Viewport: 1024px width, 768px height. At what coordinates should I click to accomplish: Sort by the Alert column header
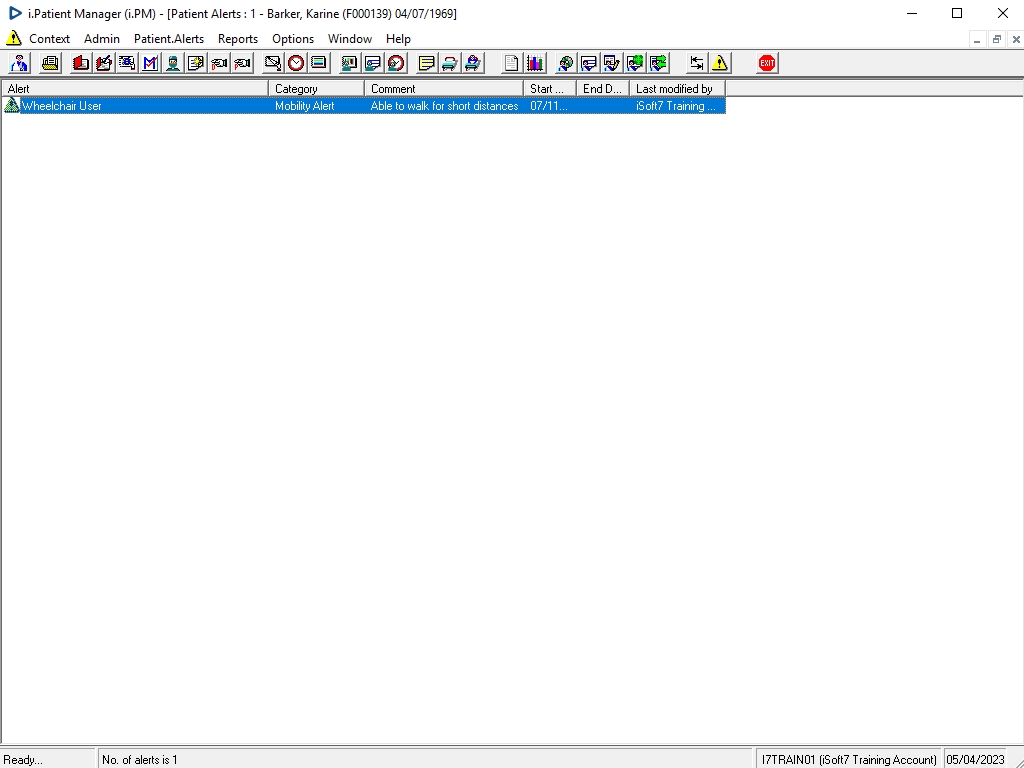click(135, 89)
